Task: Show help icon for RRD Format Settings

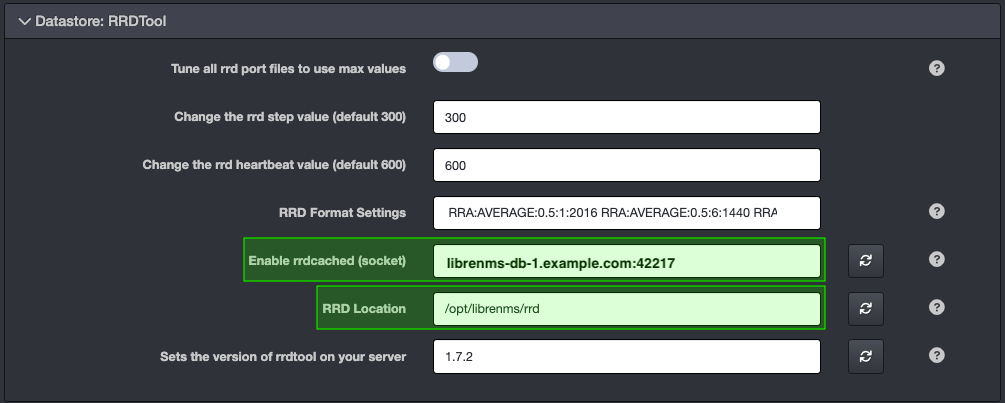Action: [936, 212]
